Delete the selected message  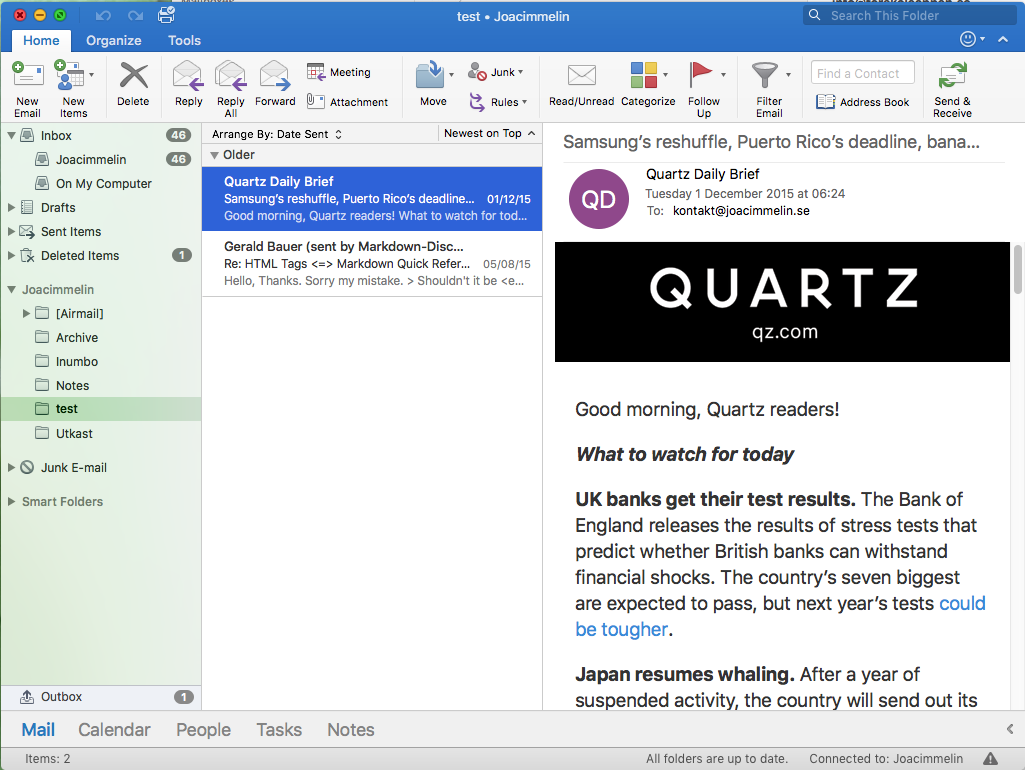(x=133, y=84)
